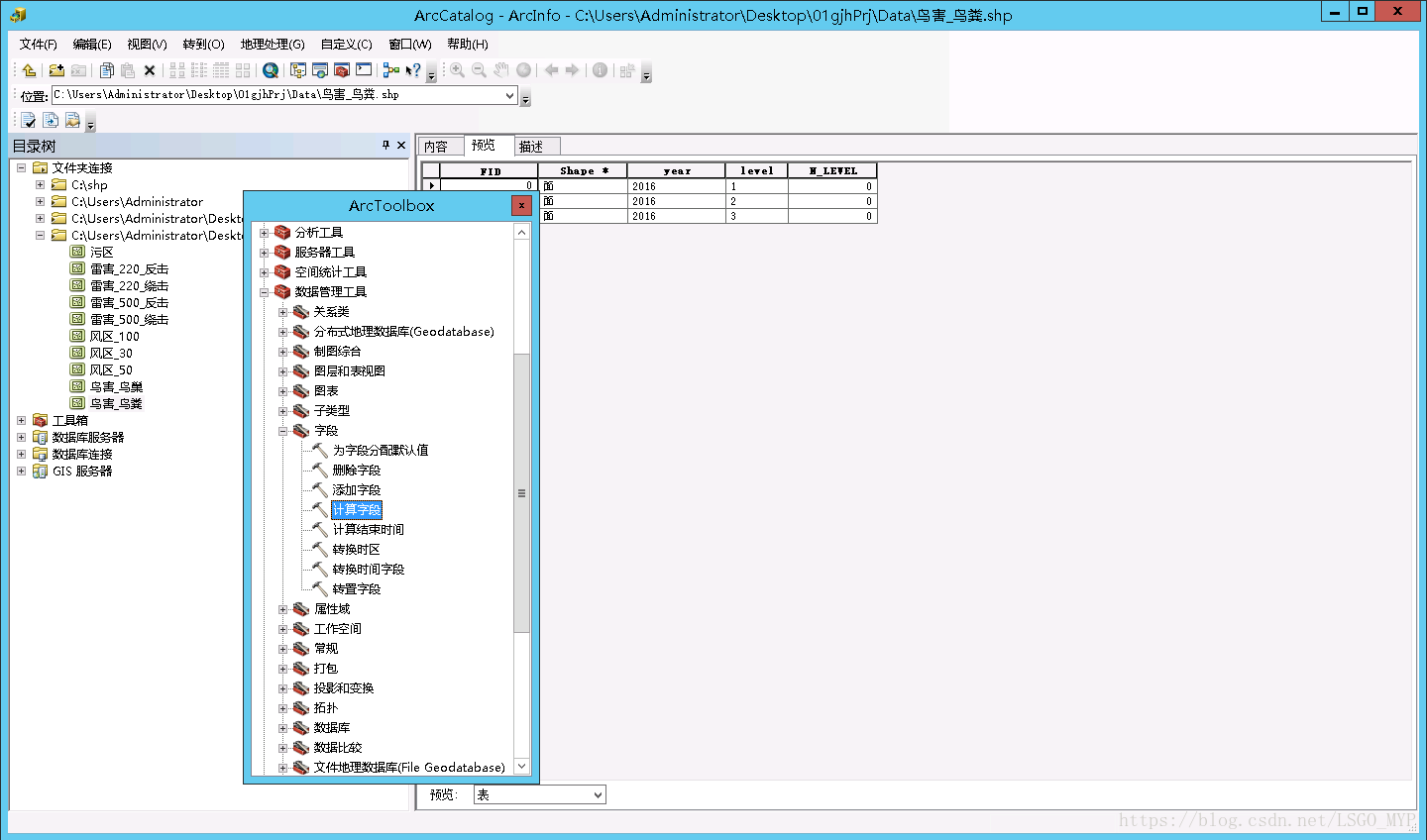Click the Connect To Folder icon
This screenshot has height=840, width=1427.
56,70
